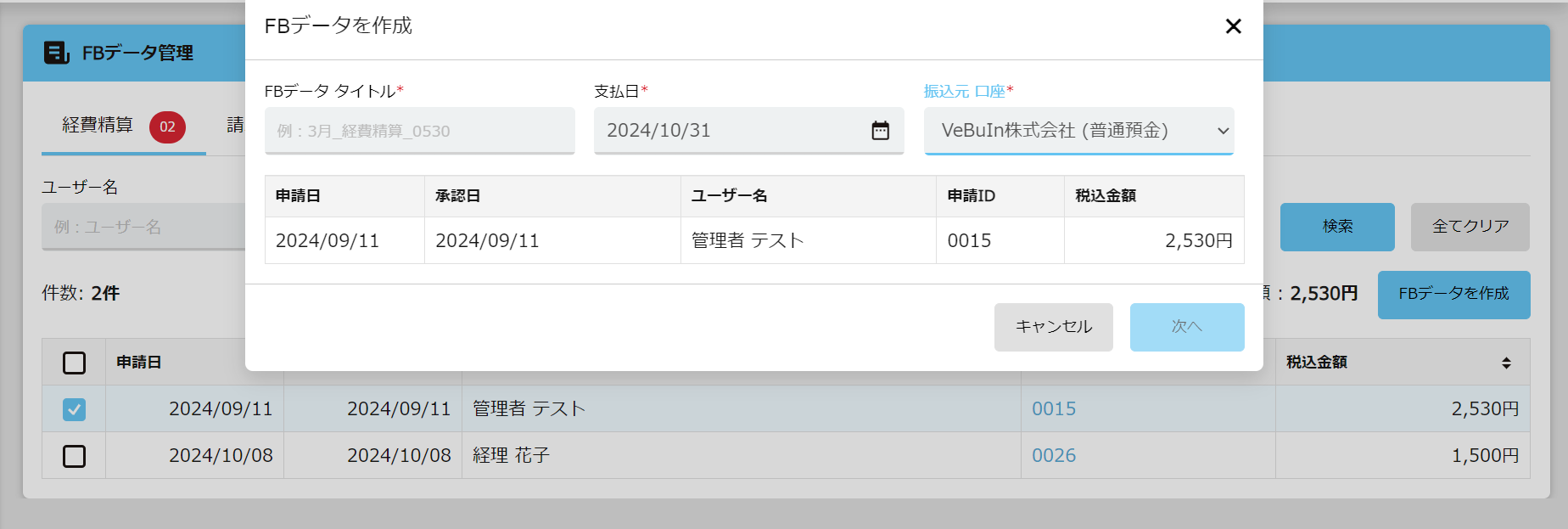This screenshot has height=529, width=1568.
Task: Open application ID 0015 link
Action: [1054, 409]
